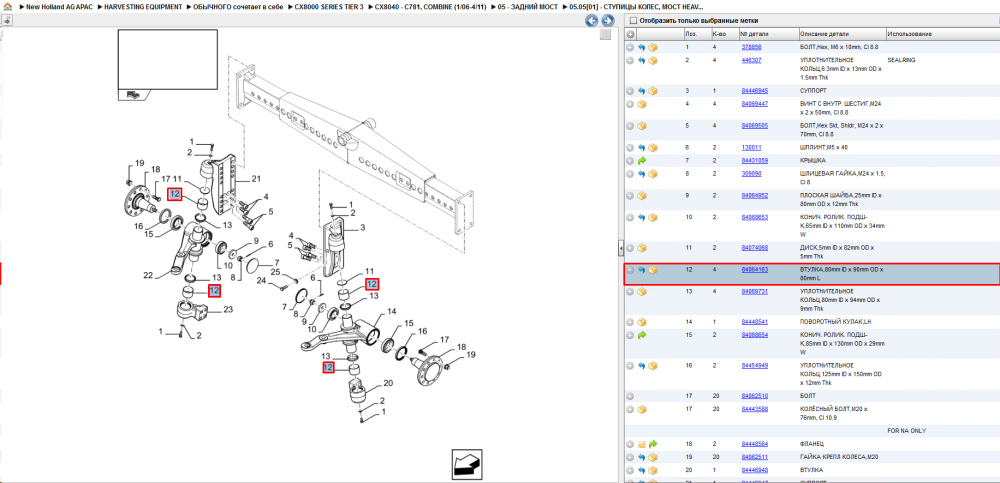Viewport: 1000px width, 483px height.
Task: Click the arrow before HARVESTING EQUIPMENT breadcrumb
Action: point(99,6)
